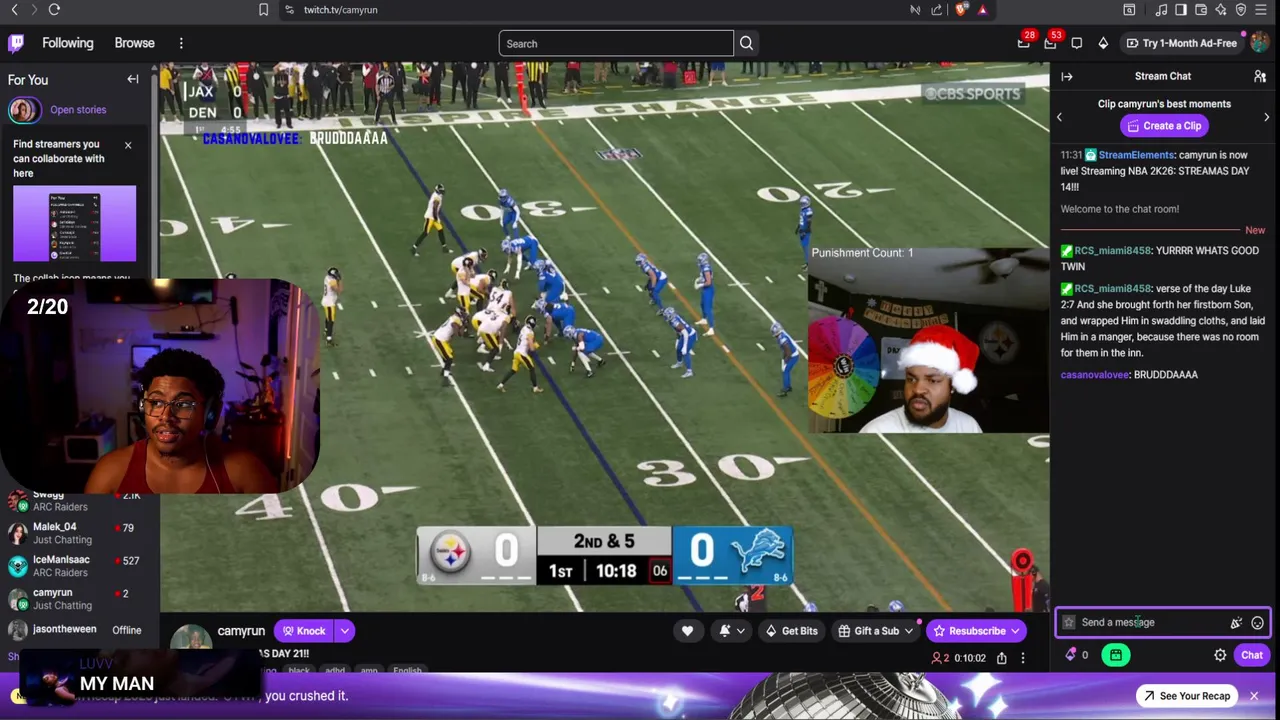
Task: Open the Browse page
Action: tap(134, 43)
